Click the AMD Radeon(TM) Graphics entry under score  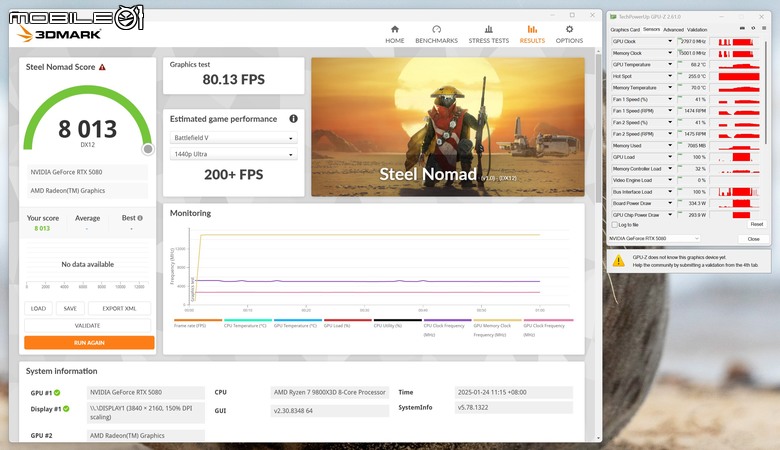click(88, 190)
